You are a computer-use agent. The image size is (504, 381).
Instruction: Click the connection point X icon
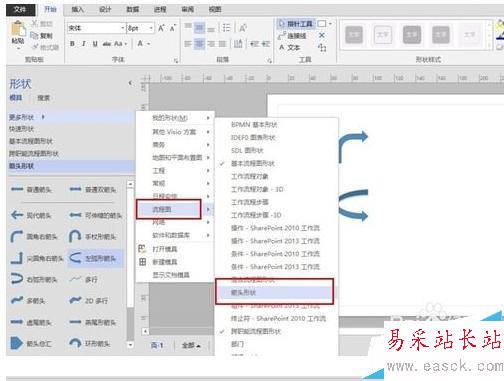[322, 35]
